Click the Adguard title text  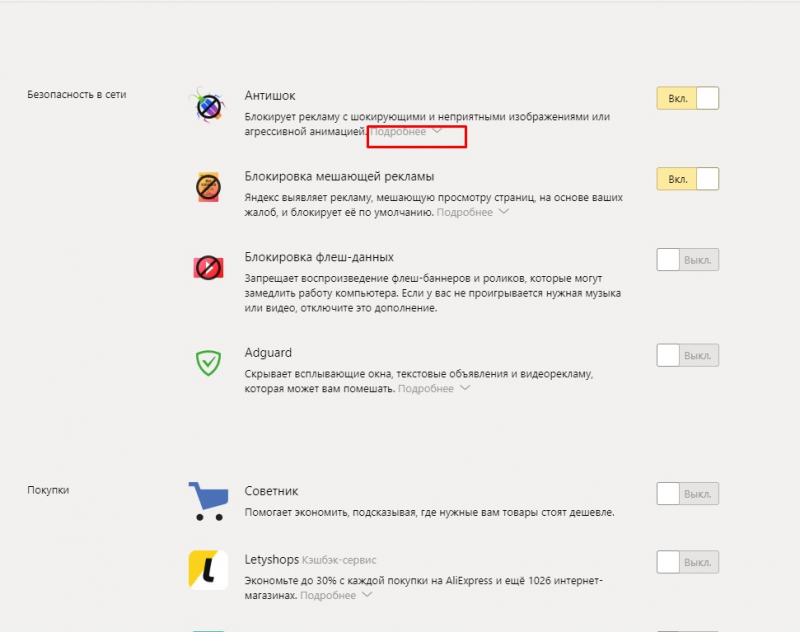[x=268, y=352]
